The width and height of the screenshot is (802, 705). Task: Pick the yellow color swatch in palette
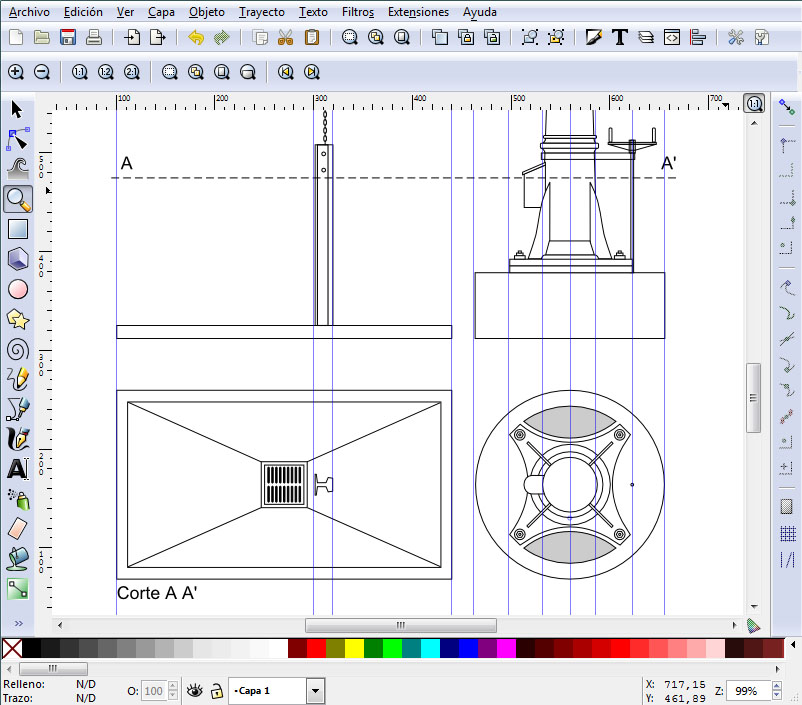tap(354, 649)
